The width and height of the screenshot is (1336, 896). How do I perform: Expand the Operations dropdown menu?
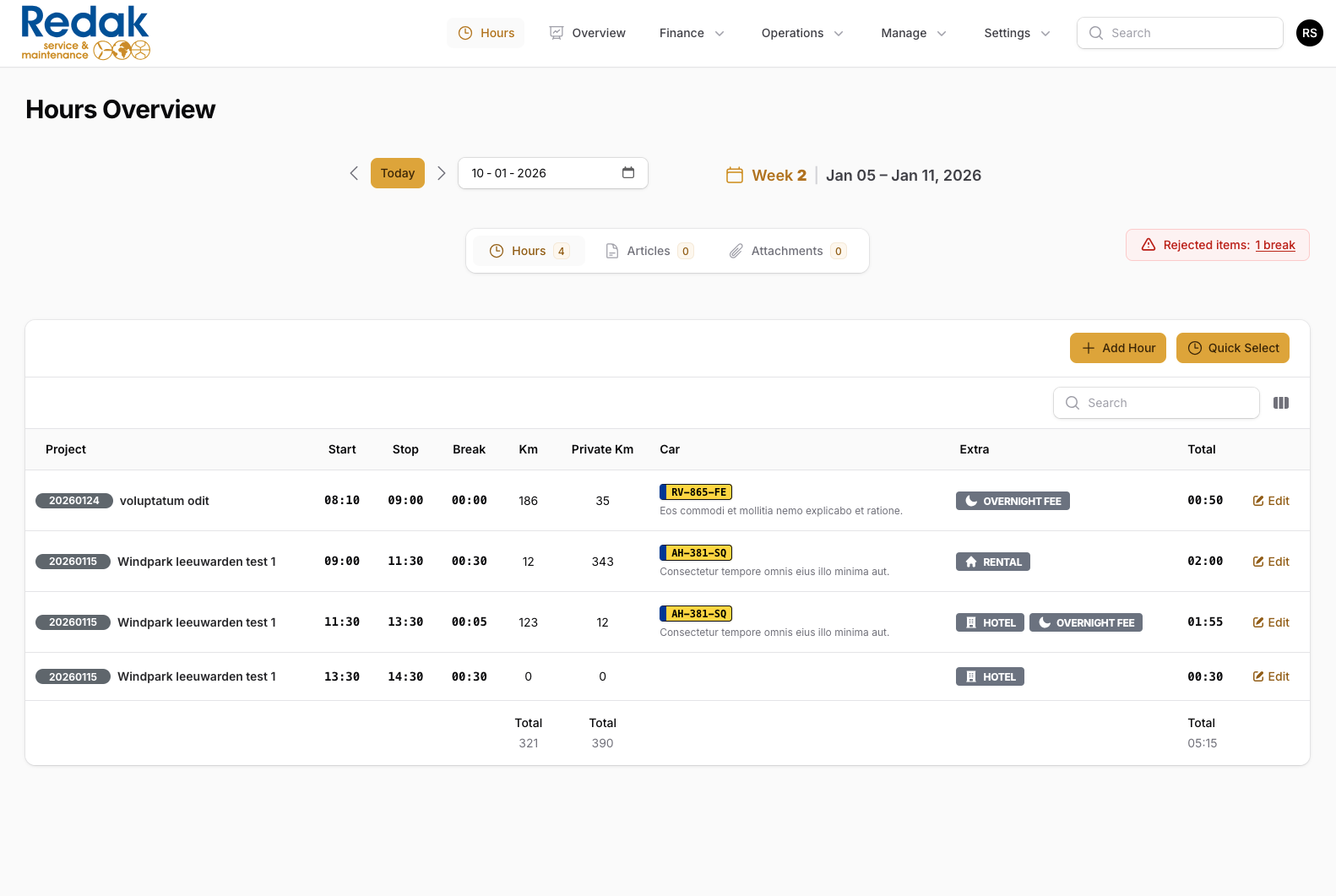pyautogui.click(x=801, y=33)
